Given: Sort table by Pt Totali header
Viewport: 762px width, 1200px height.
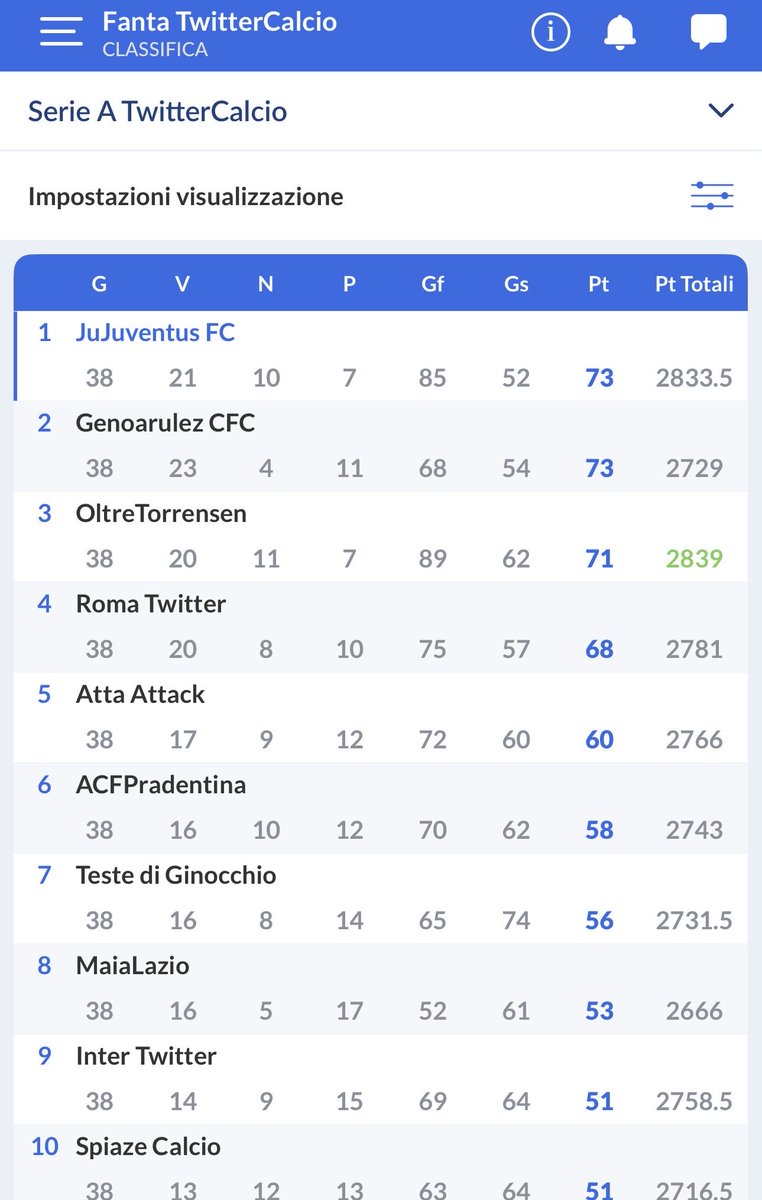Looking at the screenshot, I should (694, 284).
